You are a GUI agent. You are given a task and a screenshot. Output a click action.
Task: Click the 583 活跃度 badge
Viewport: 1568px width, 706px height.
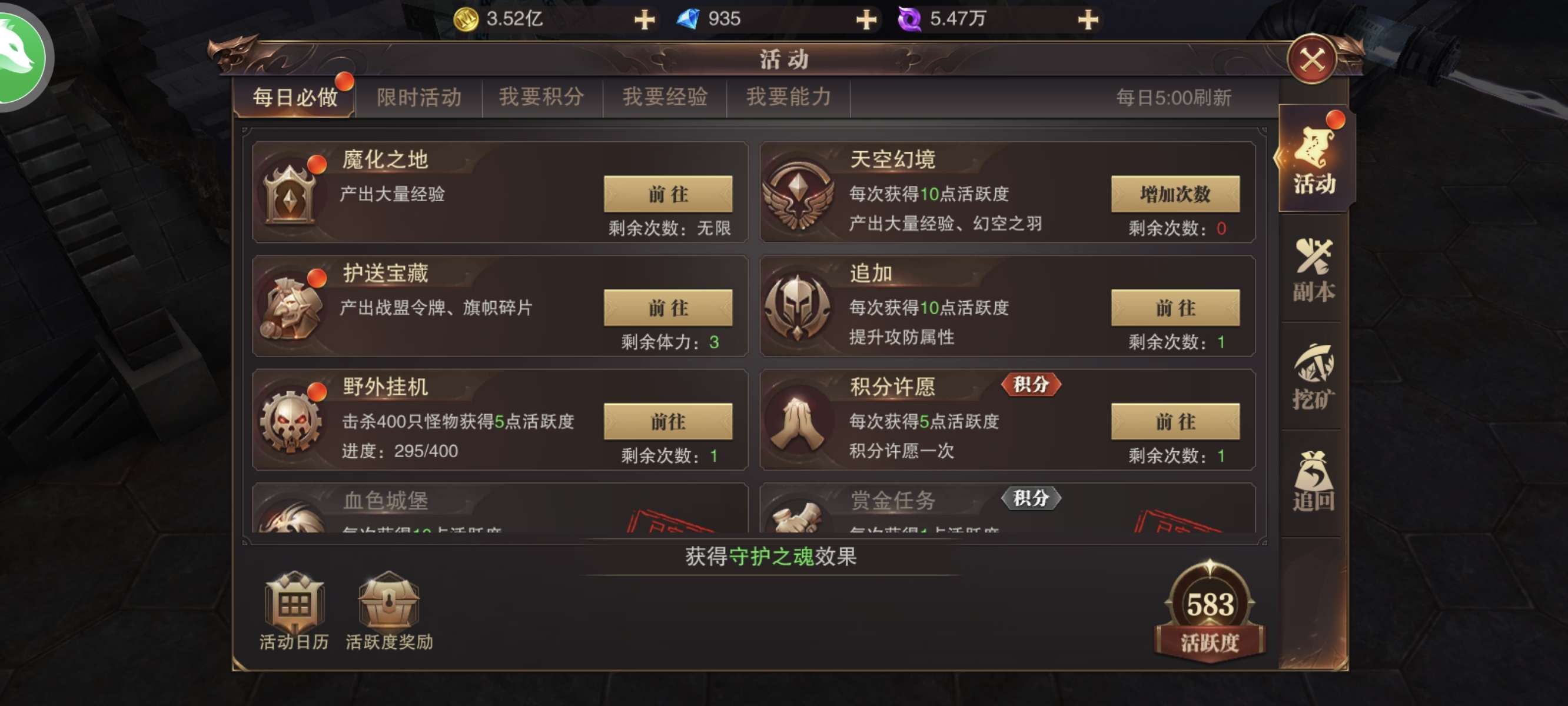pyautogui.click(x=1210, y=612)
